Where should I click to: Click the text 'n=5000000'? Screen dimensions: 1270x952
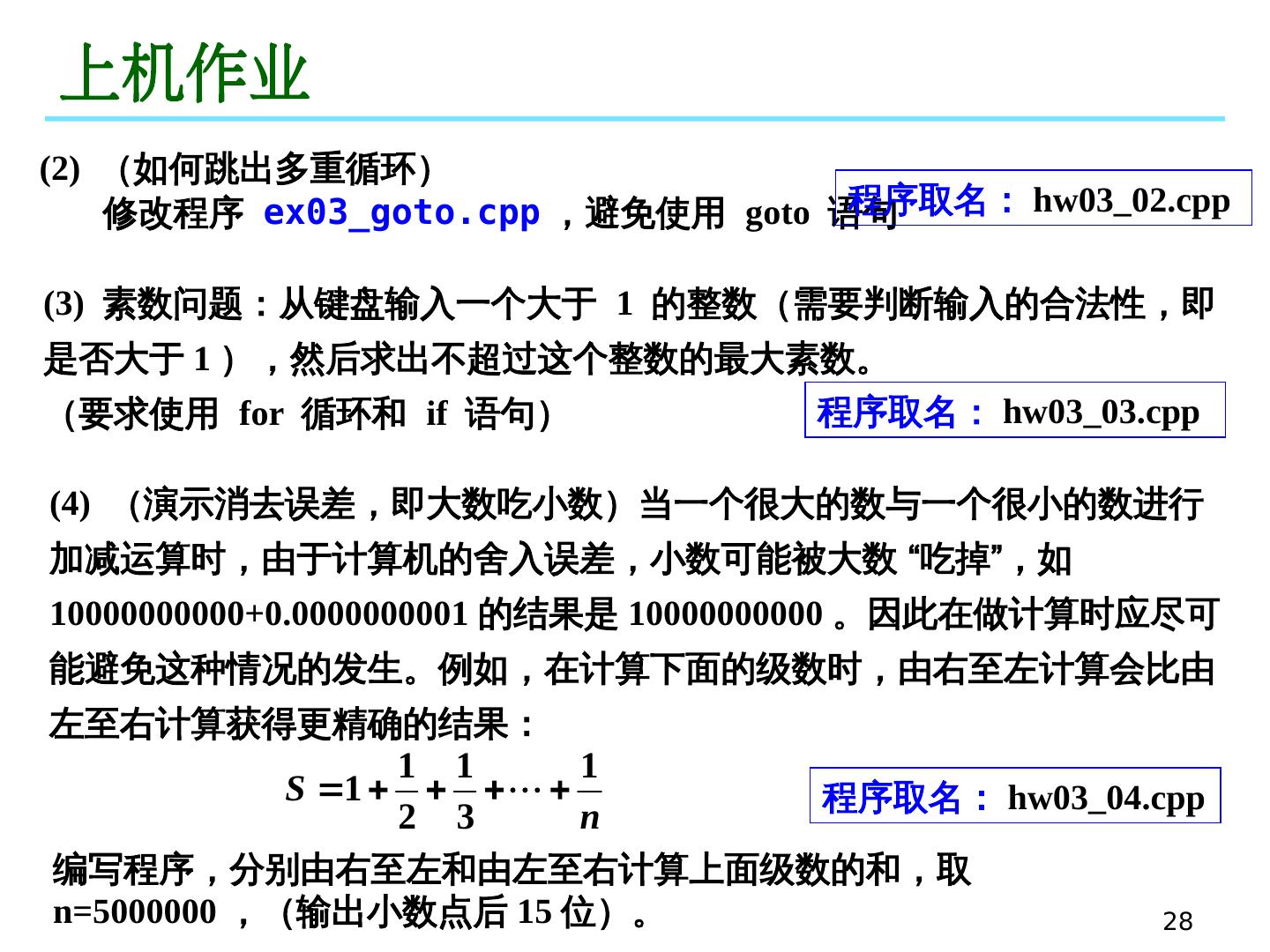pos(135,912)
